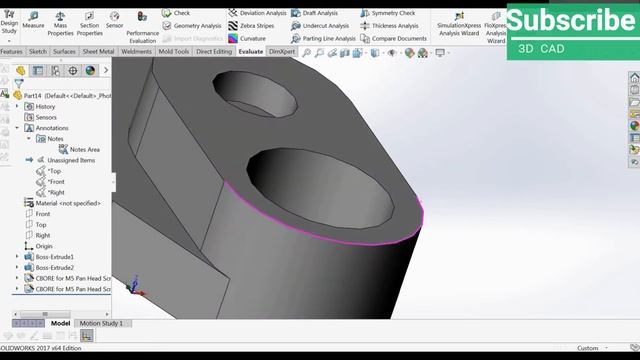This screenshot has width=640, height=360.
Task: Open the Custom units dropdown in status bar
Action: [x=606, y=348]
